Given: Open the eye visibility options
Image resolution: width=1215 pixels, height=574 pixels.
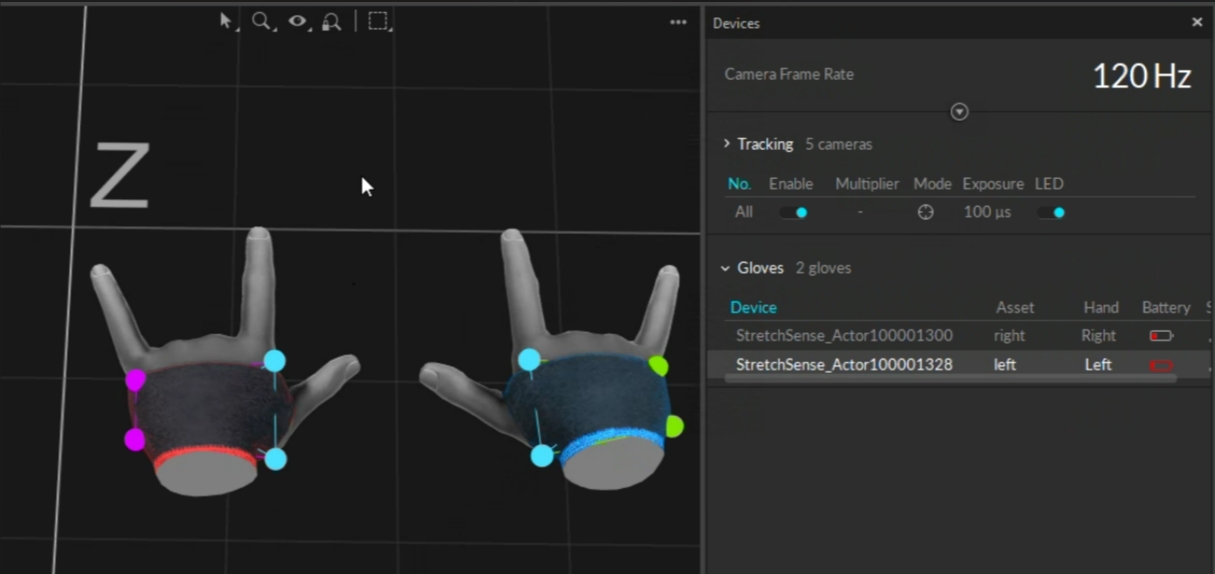Looking at the screenshot, I should 297,21.
